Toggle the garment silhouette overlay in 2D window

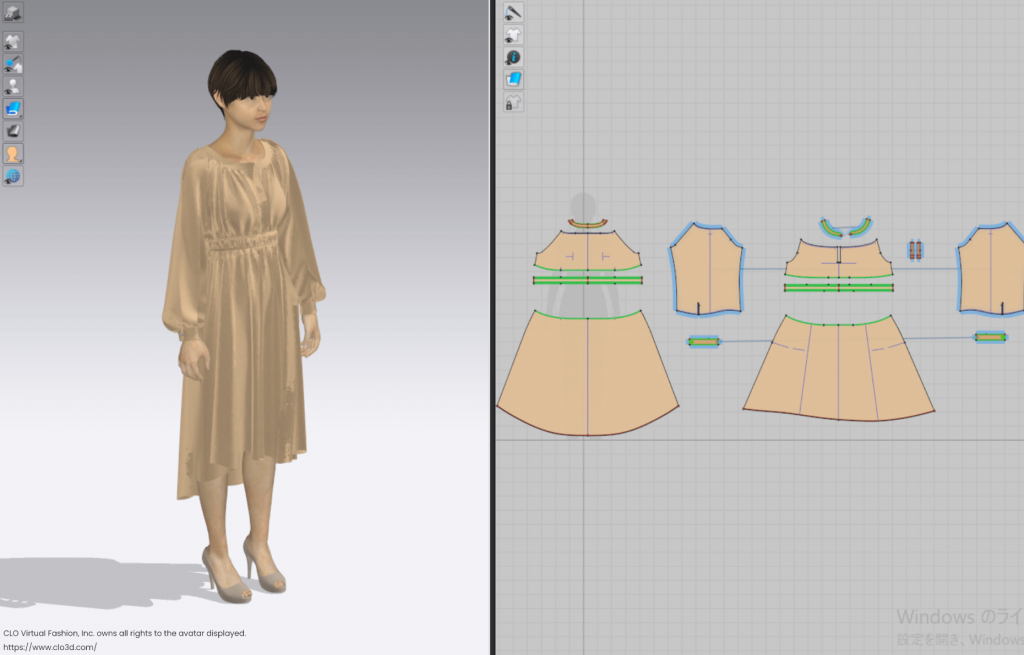pyautogui.click(x=513, y=35)
